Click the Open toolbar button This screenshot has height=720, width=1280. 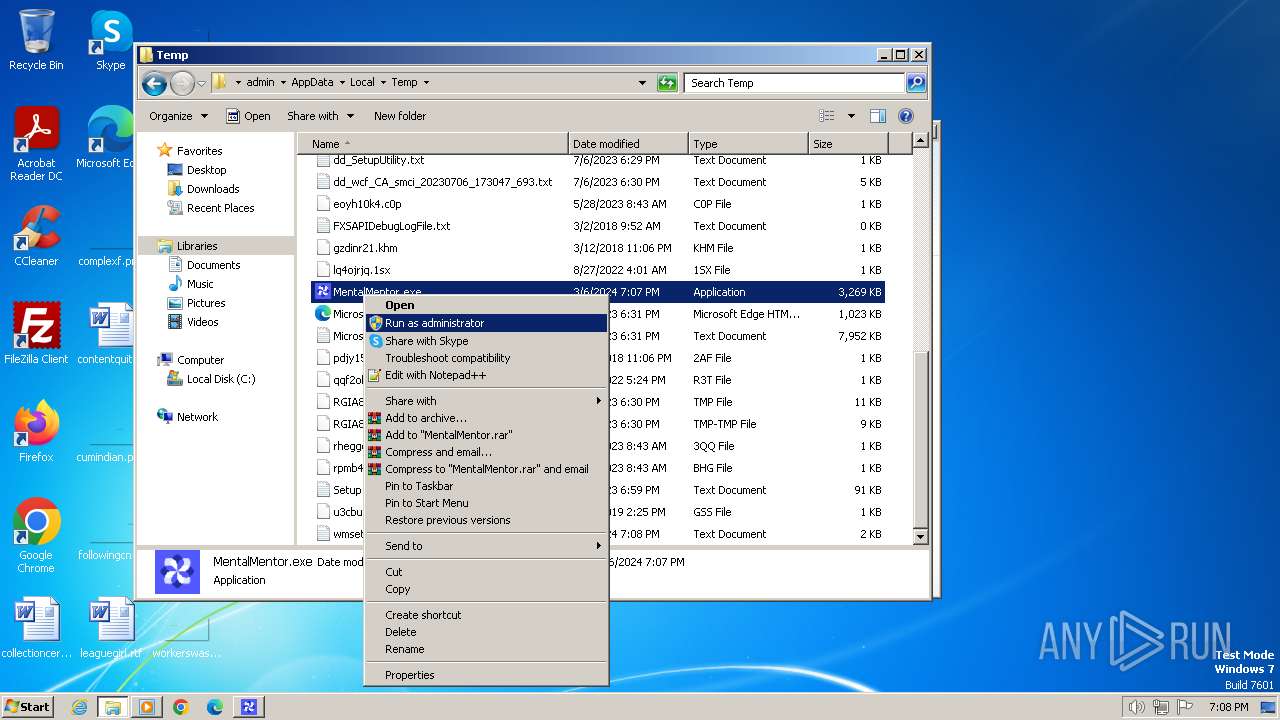[248, 116]
